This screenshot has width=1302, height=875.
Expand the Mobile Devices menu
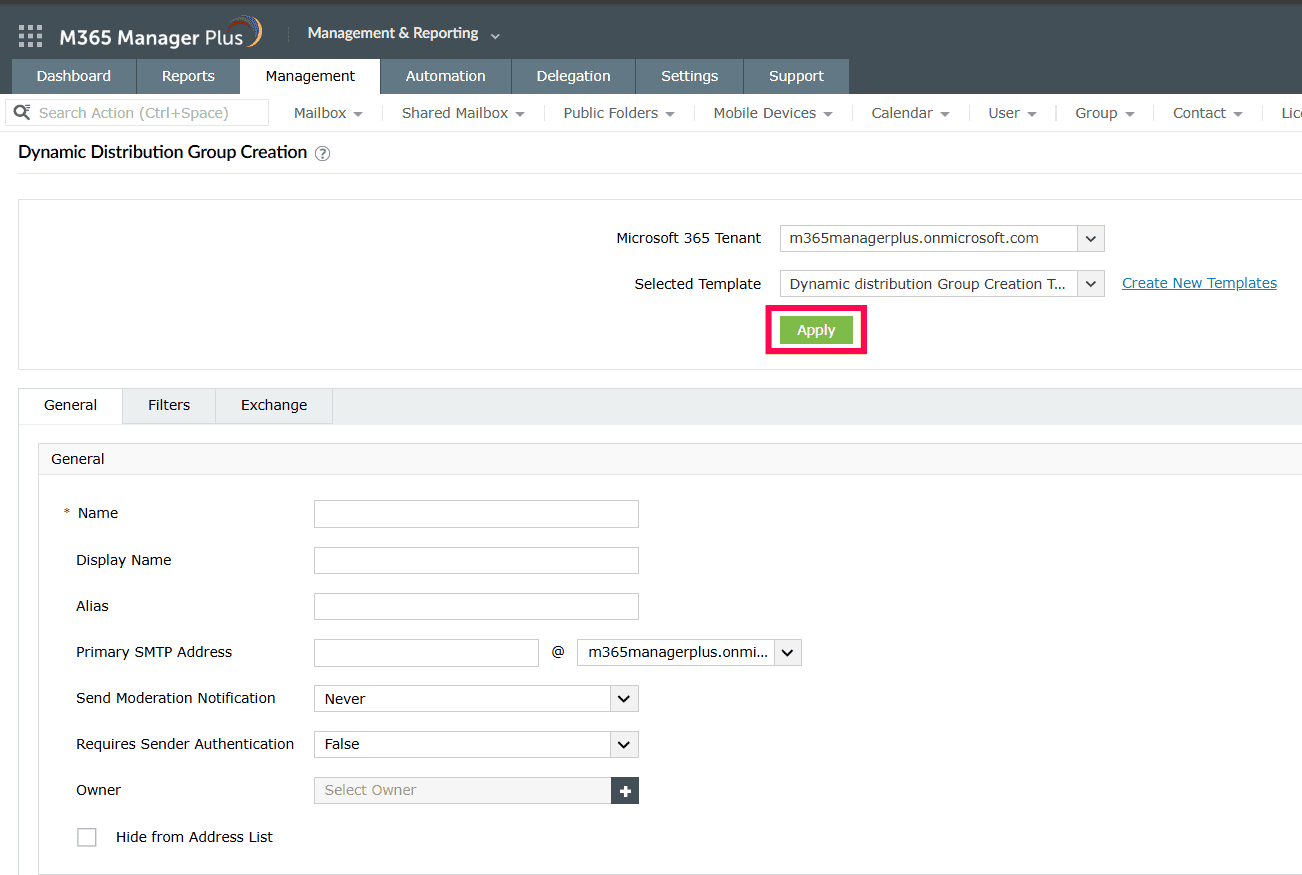tap(773, 113)
